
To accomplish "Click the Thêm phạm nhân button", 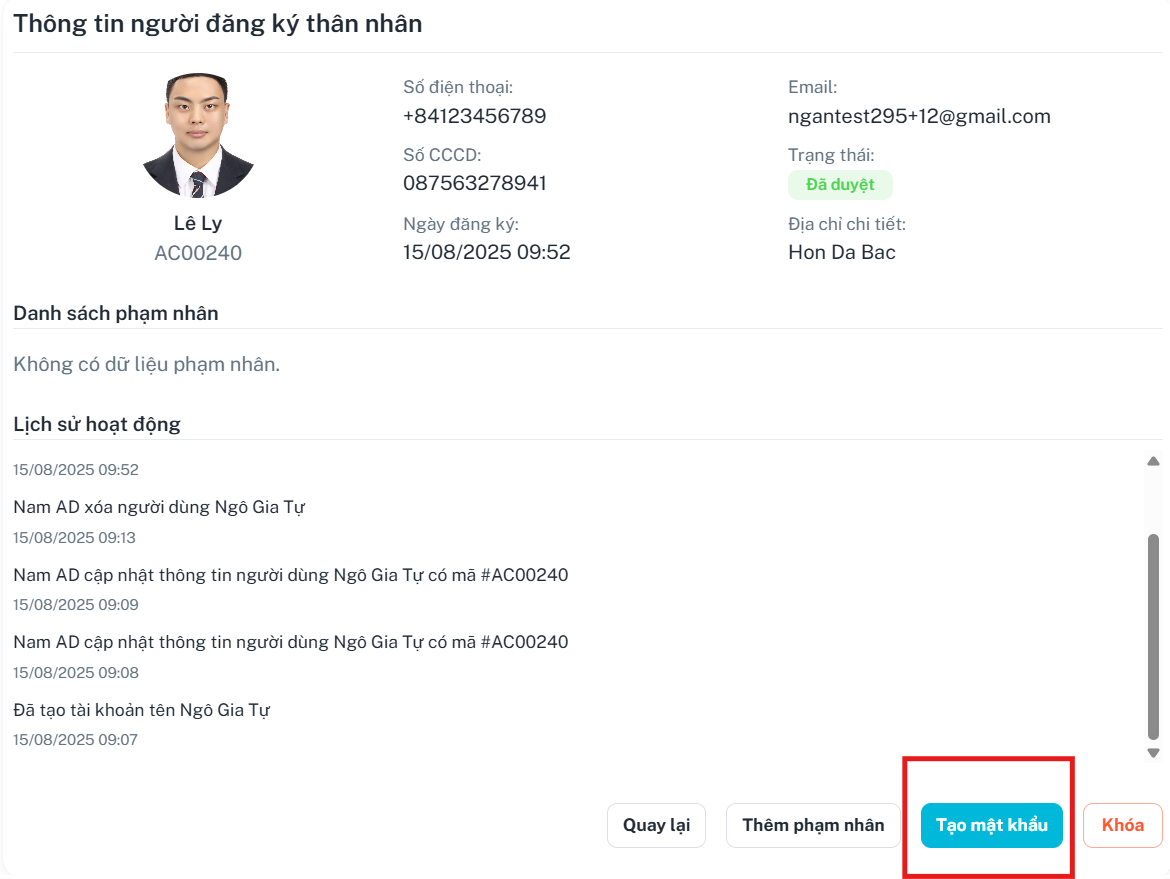I will point(813,825).
